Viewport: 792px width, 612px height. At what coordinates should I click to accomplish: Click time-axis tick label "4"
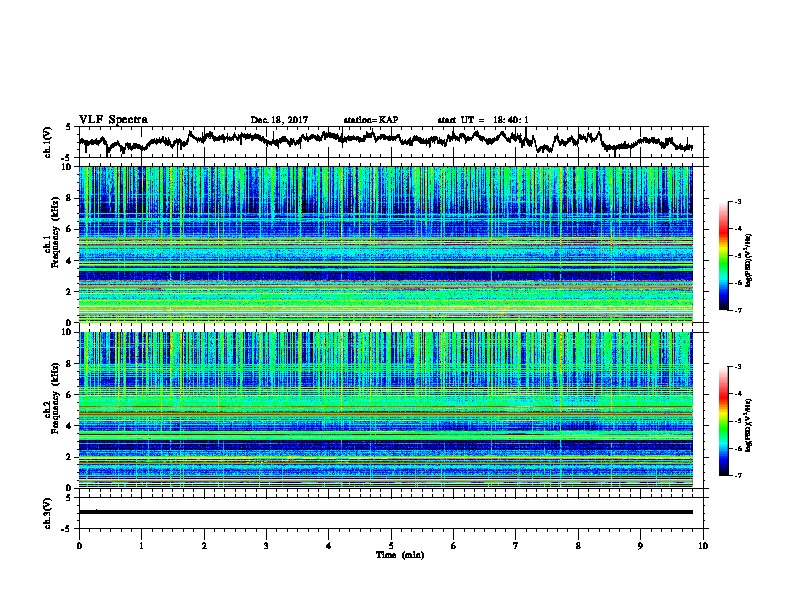click(x=329, y=546)
